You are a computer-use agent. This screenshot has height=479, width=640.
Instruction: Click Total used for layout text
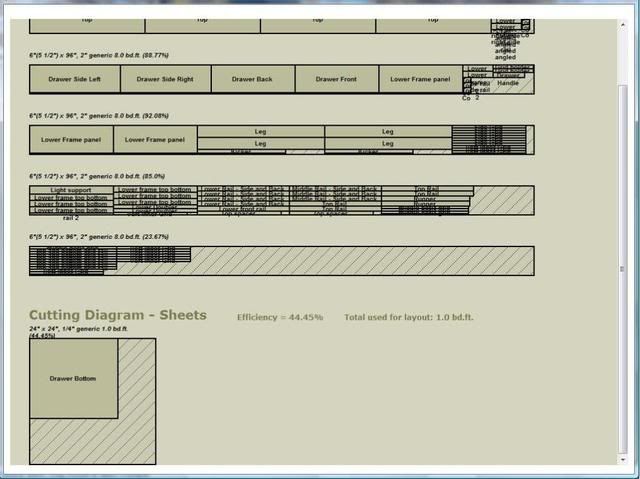[x=409, y=317]
